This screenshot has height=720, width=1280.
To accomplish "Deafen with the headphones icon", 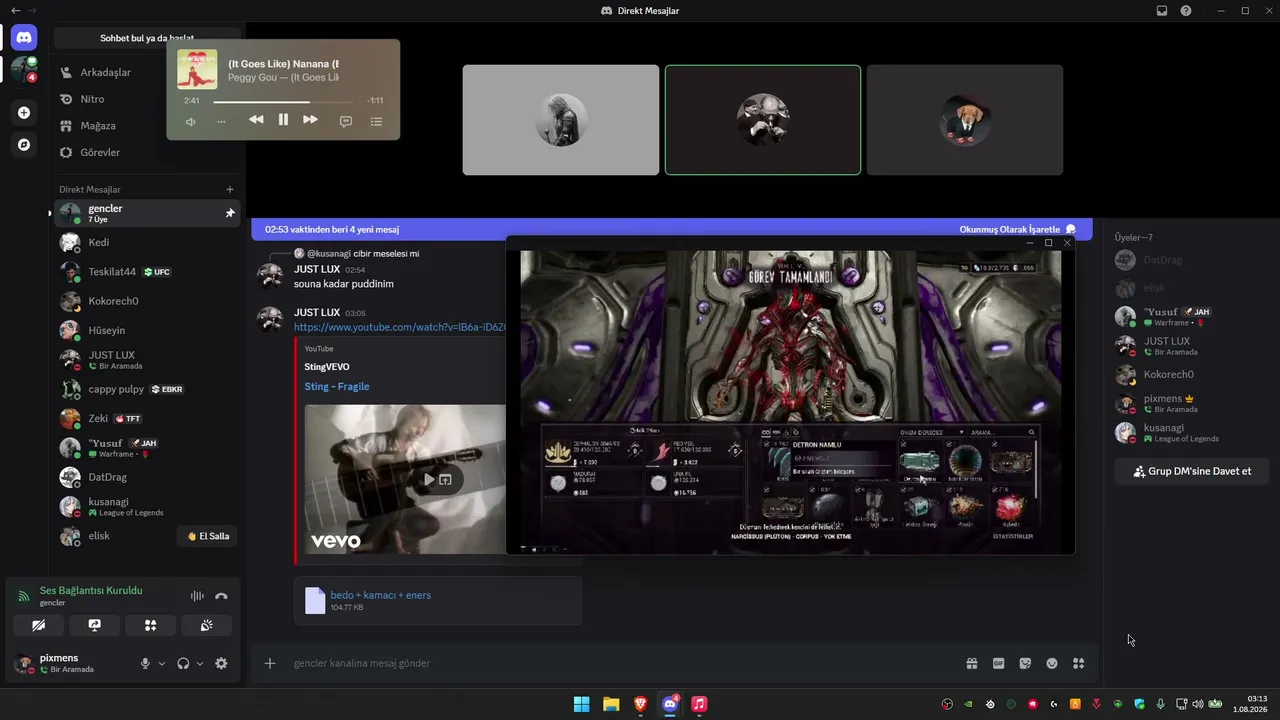I will pos(183,663).
